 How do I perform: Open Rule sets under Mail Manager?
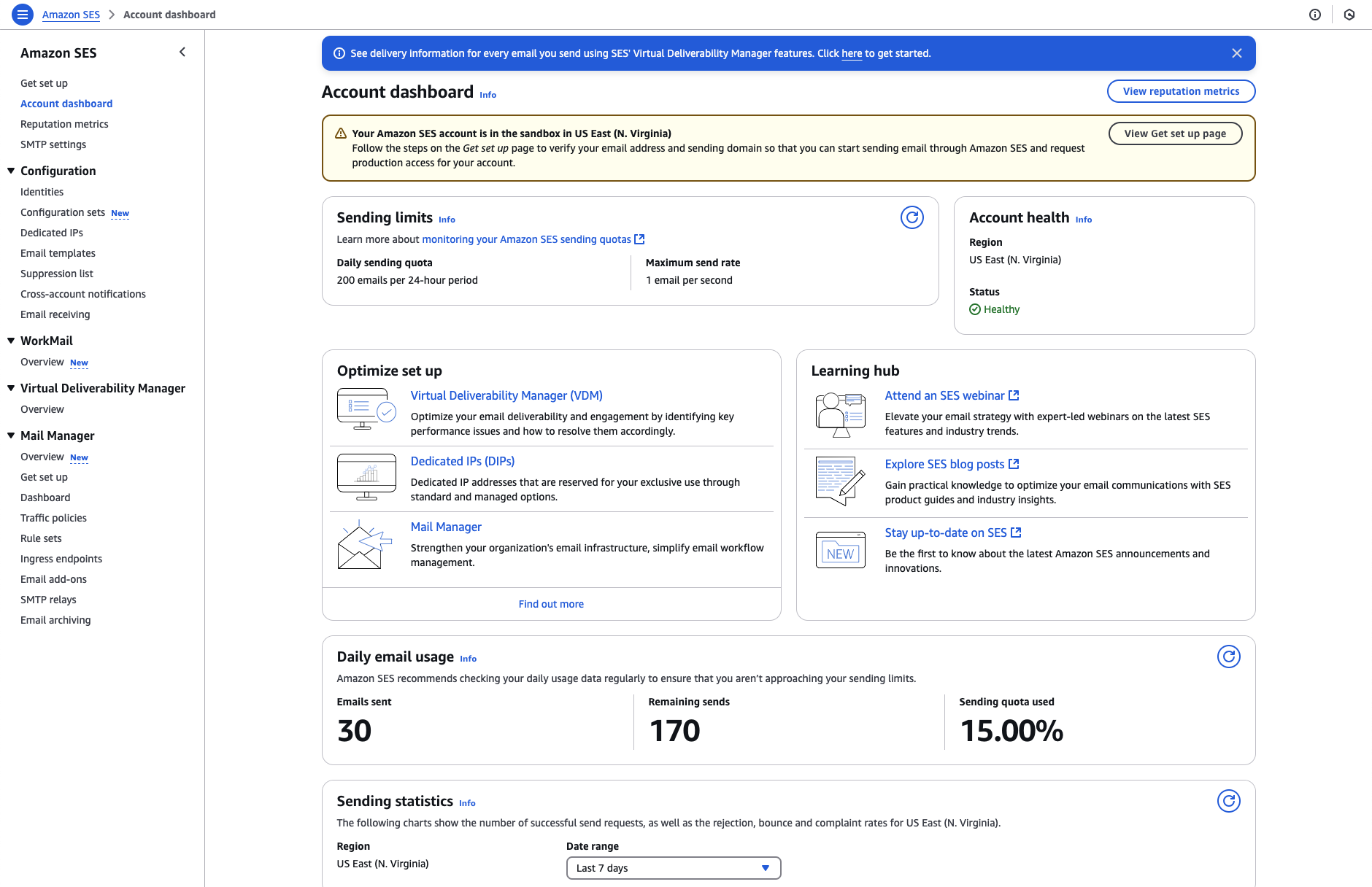[x=41, y=538]
